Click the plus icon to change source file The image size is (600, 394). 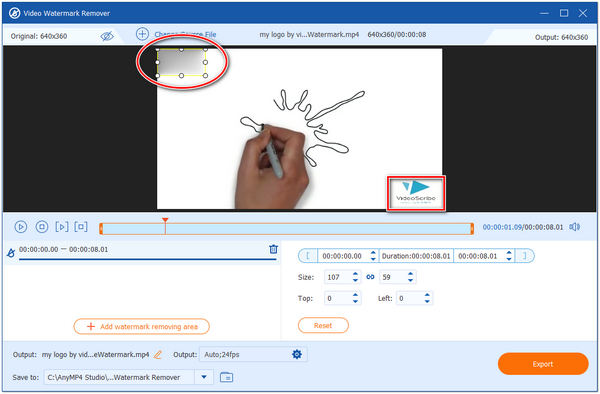click(x=142, y=34)
